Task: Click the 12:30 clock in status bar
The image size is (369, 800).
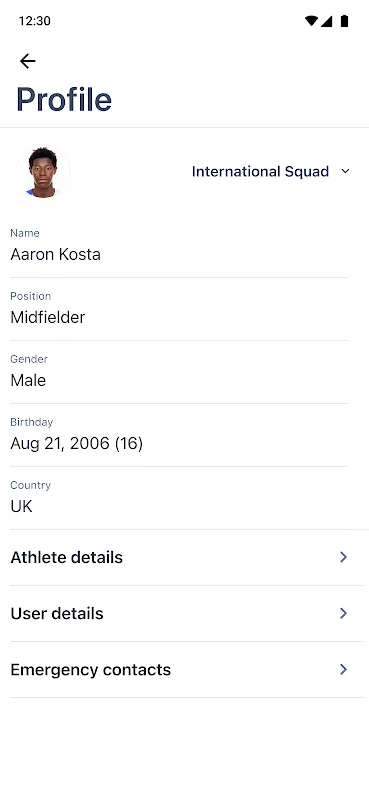Action: tap(35, 21)
